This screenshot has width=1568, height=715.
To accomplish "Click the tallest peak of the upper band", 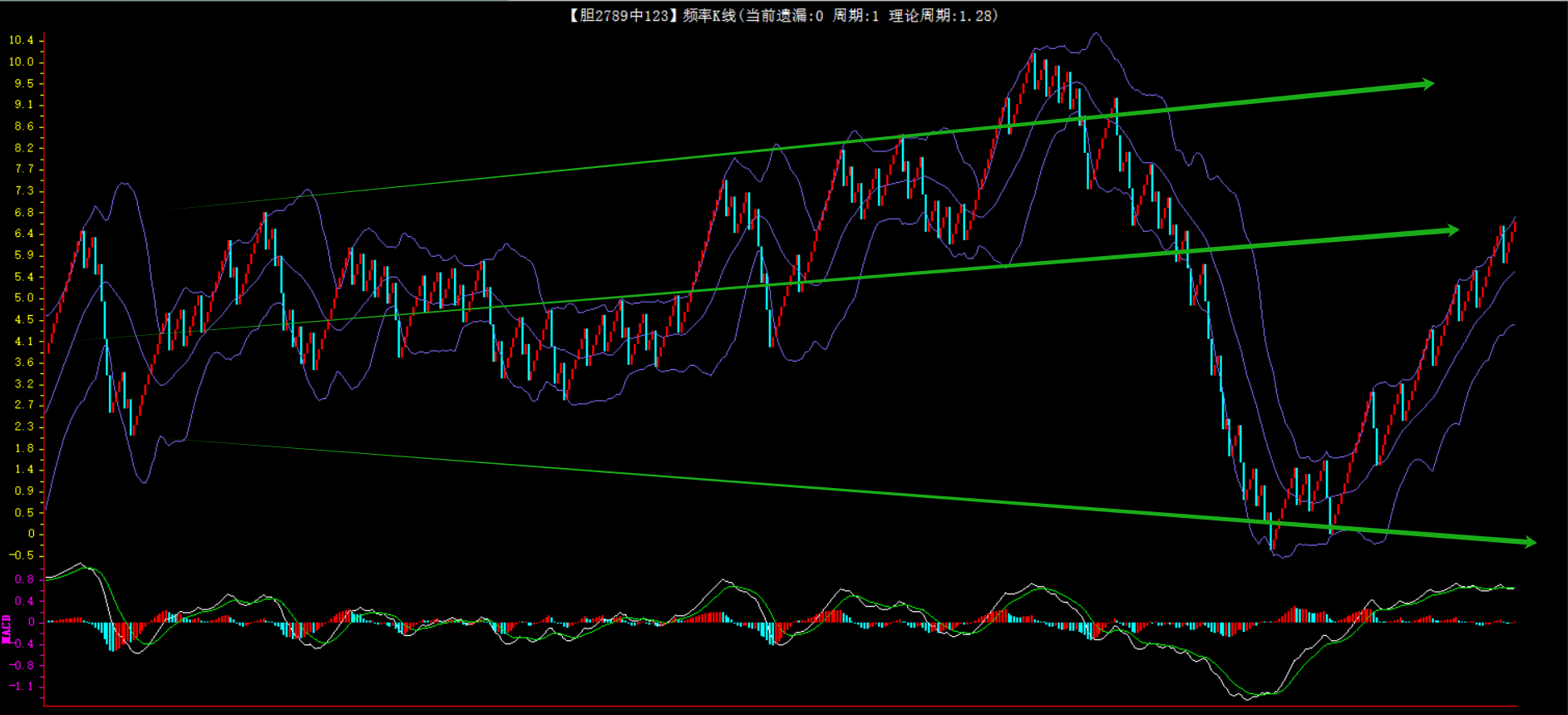I will tap(1096, 34).
